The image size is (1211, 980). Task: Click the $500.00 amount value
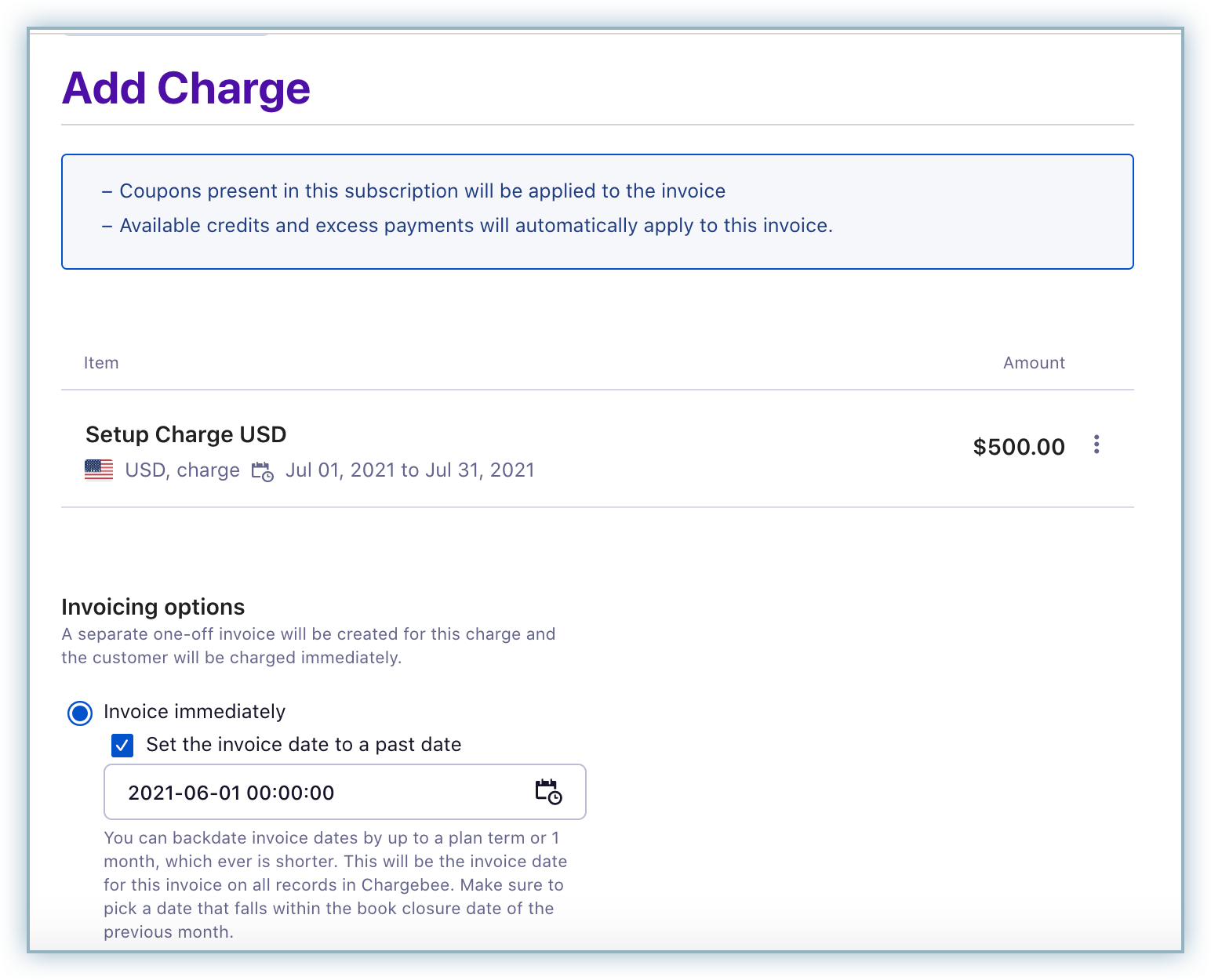point(1018,447)
